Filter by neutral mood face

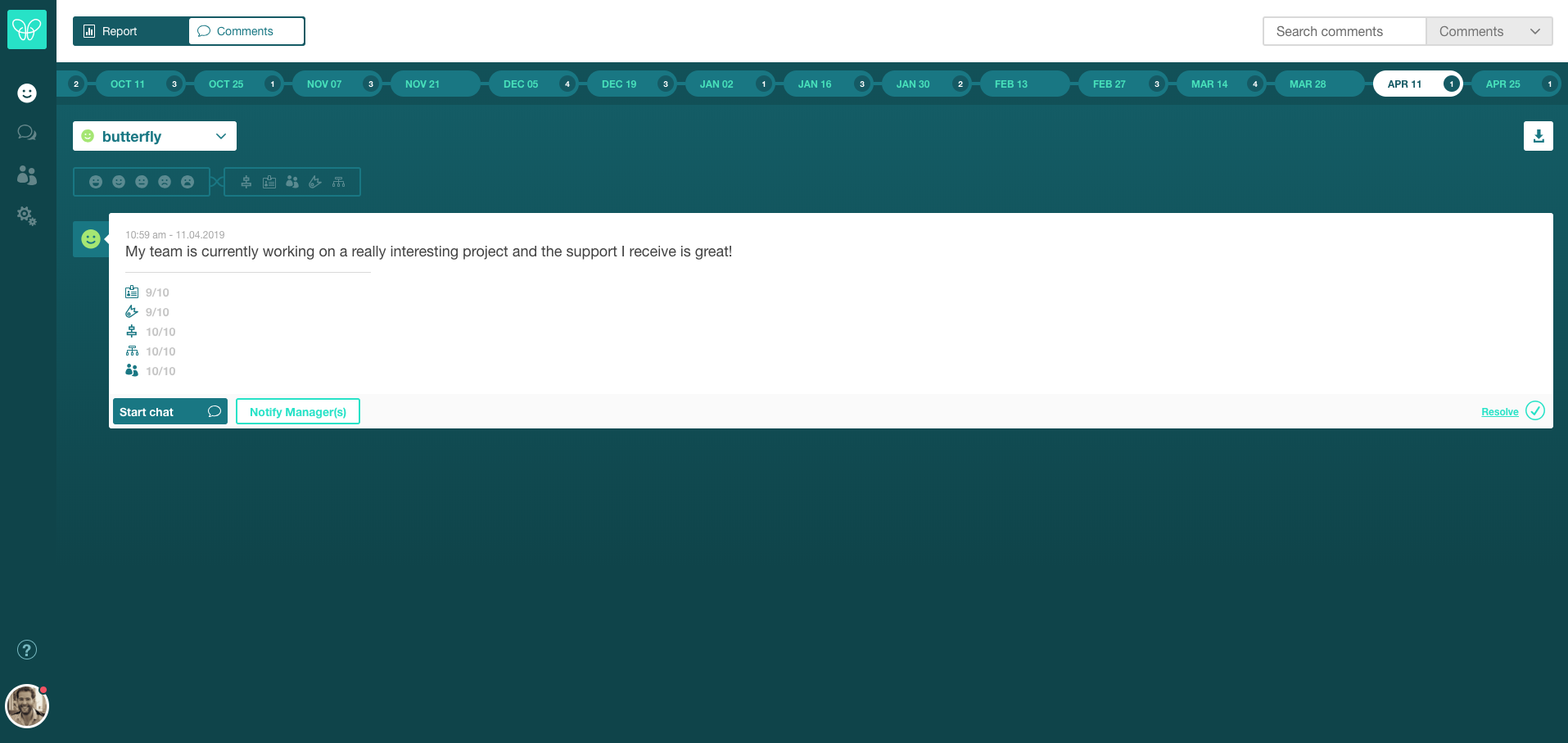point(142,182)
